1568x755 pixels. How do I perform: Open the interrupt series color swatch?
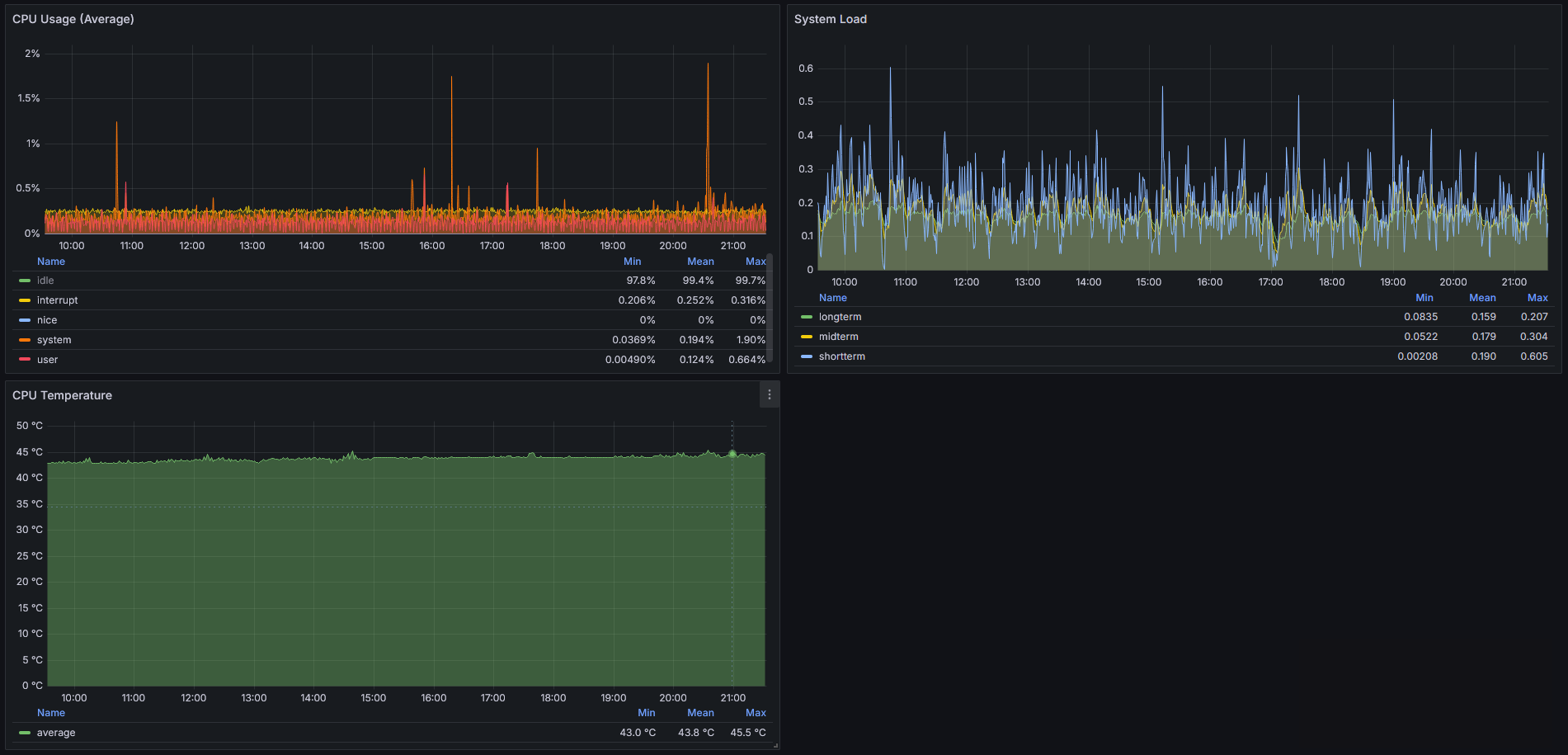point(25,300)
